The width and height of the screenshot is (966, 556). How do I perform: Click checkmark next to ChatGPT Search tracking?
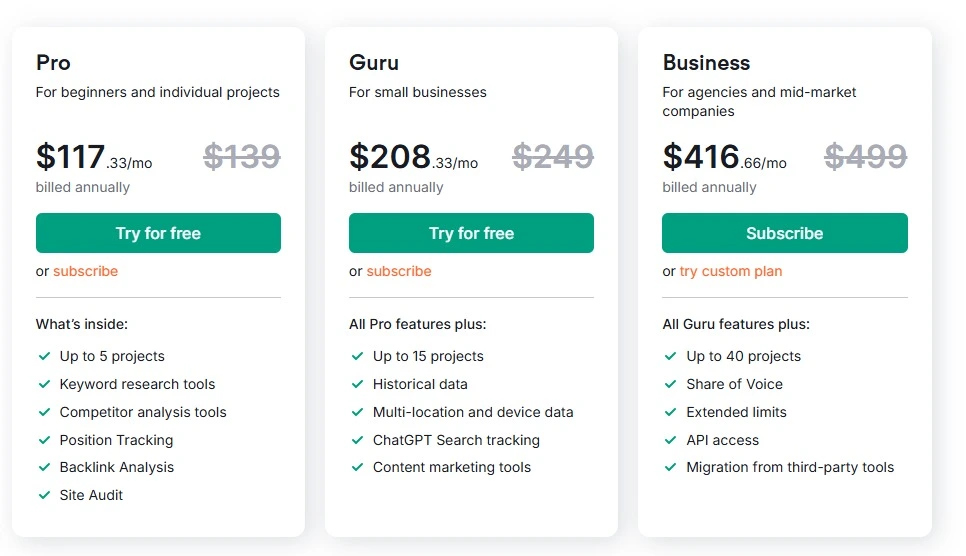coord(357,440)
